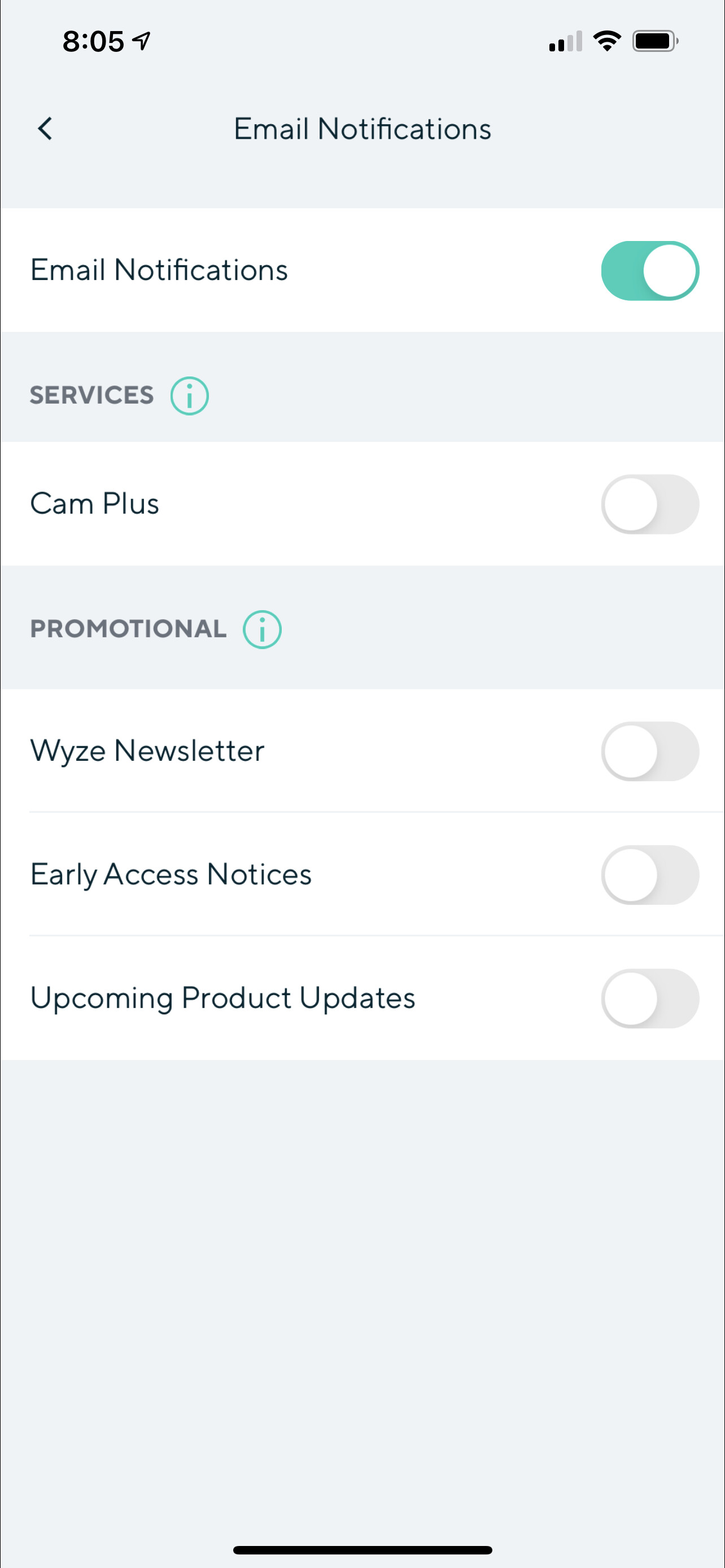Tap the Wi-Fi status icon
725x1568 pixels.
point(606,41)
